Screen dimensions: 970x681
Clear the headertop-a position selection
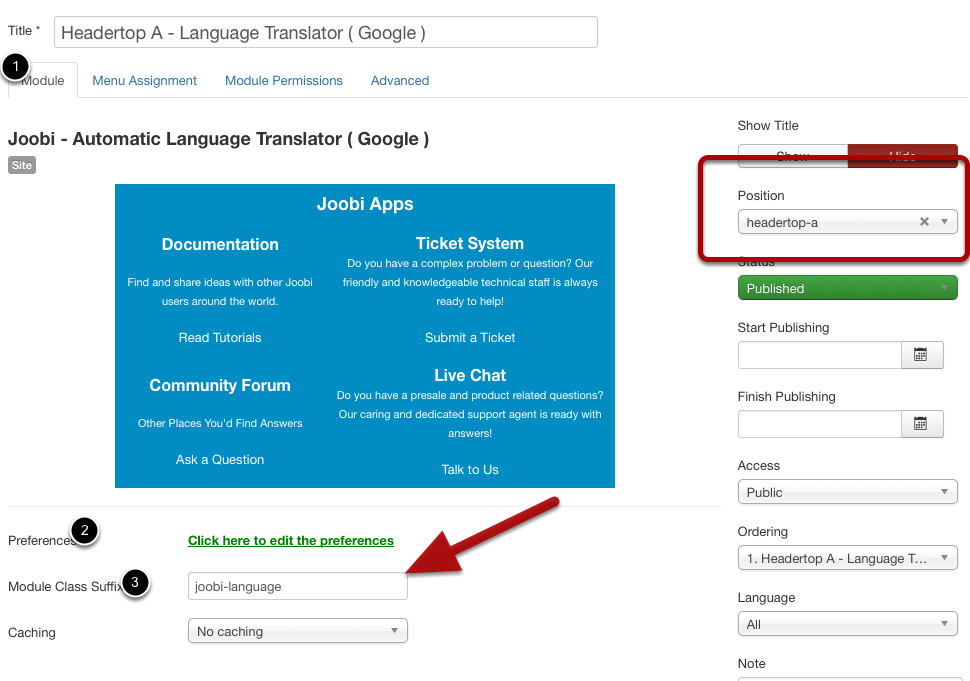(924, 221)
